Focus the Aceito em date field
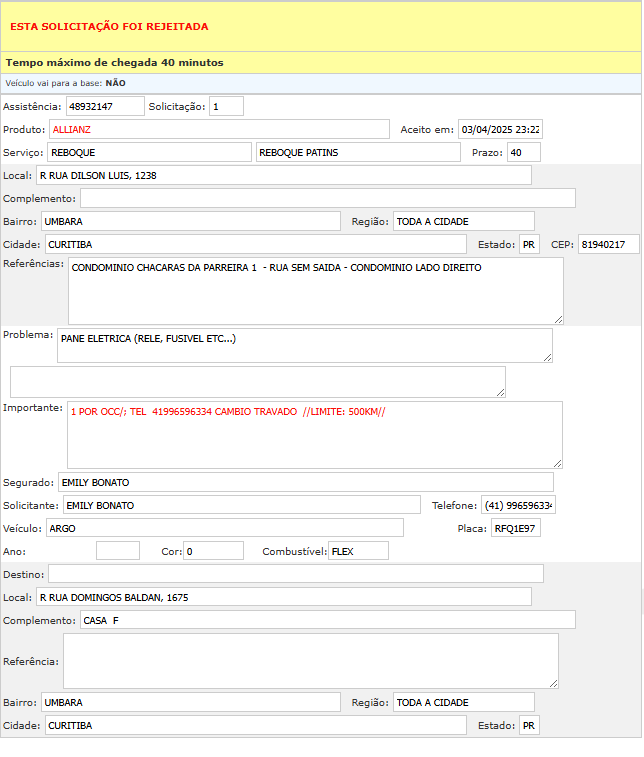 click(500, 129)
